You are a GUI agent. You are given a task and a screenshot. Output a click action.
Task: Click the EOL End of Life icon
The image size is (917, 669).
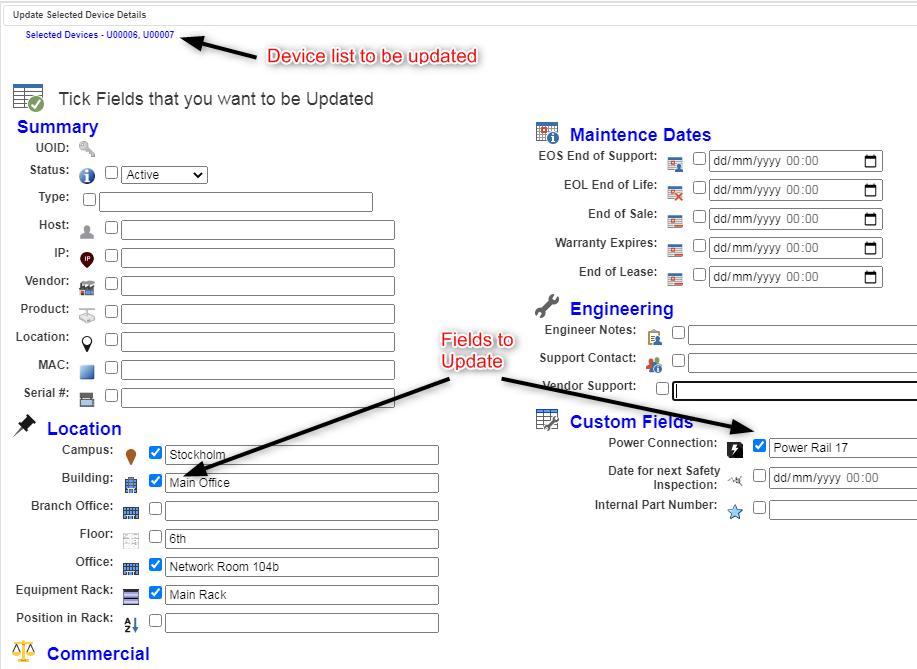[675, 193]
